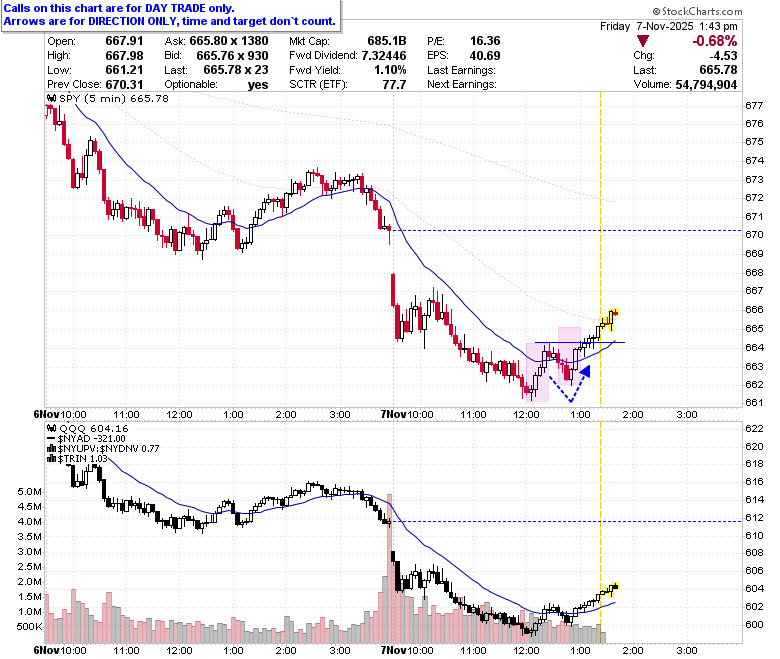Click the $NYAD line legend marker
Viewport: 780px width, 659px height.
pyautogui.click(x=51, y=439)
